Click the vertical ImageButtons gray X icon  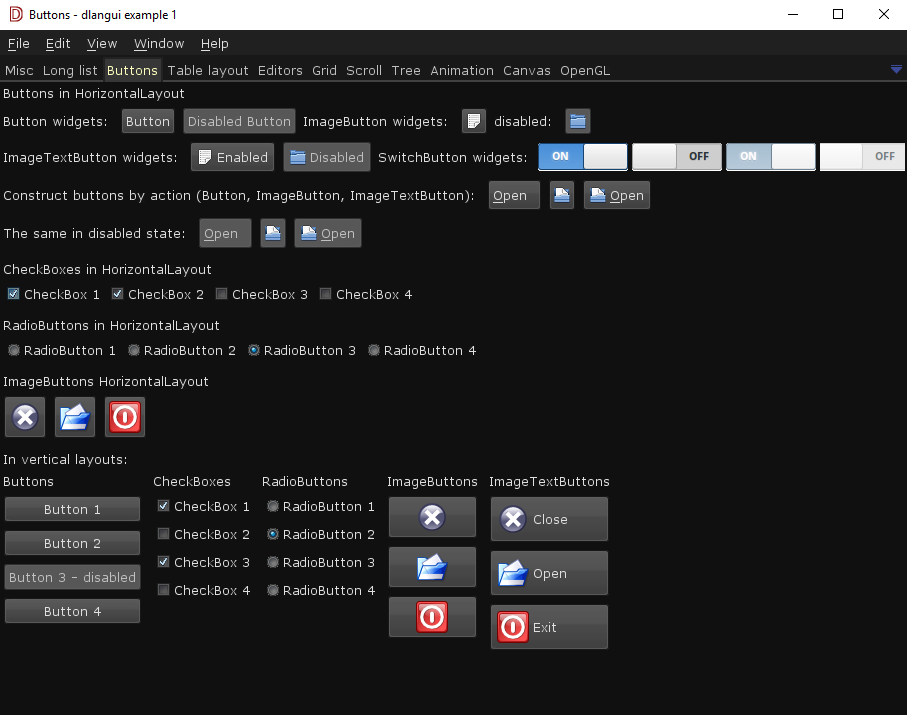coord(432,517)
